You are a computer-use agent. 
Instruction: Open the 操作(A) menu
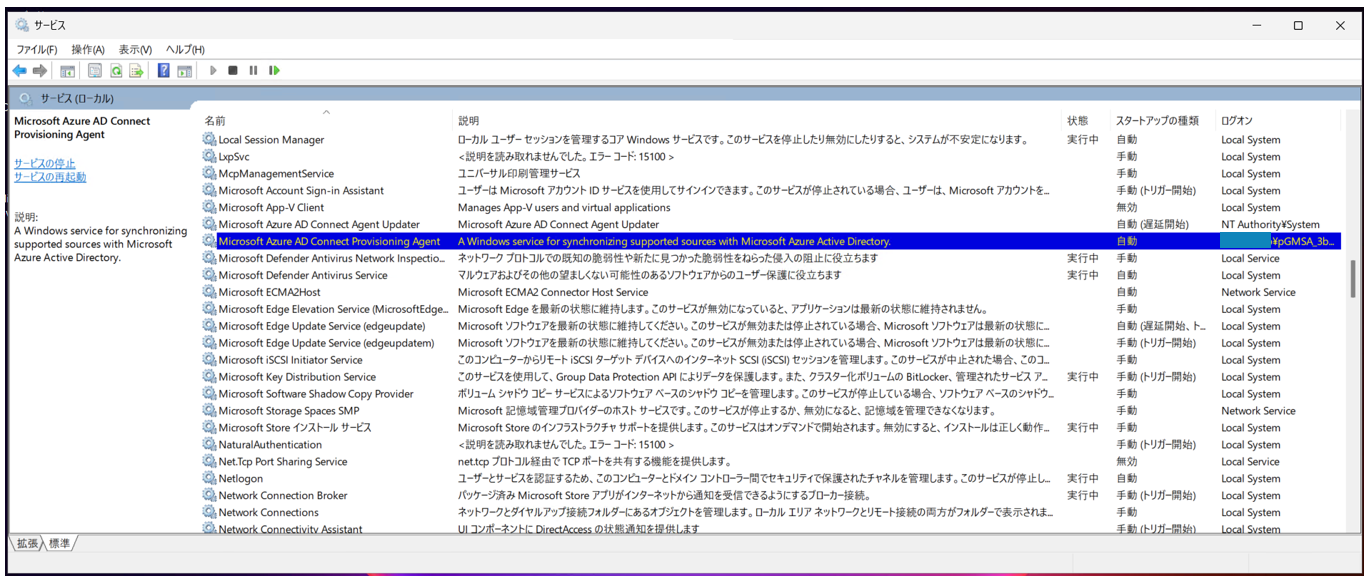88,49
